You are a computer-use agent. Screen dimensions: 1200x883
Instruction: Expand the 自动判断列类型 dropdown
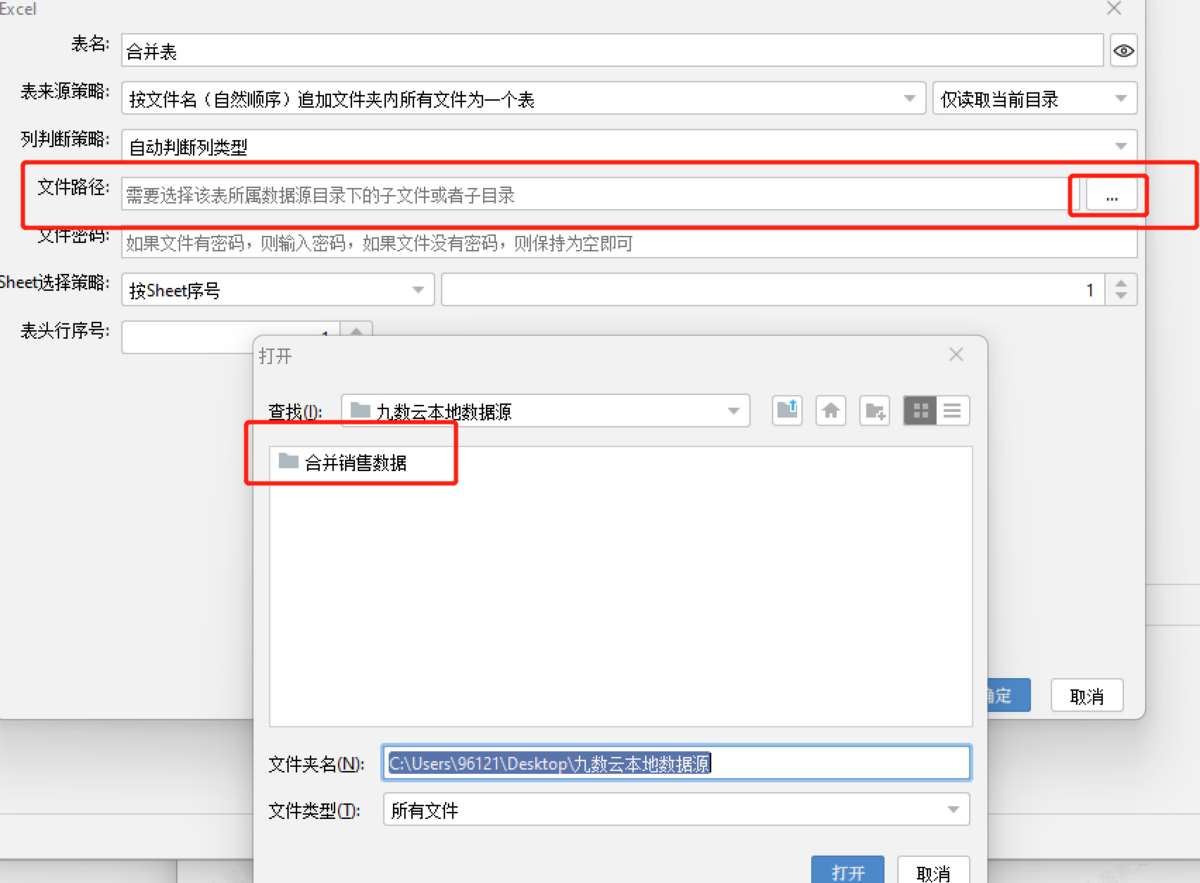(x=629, y=147)
